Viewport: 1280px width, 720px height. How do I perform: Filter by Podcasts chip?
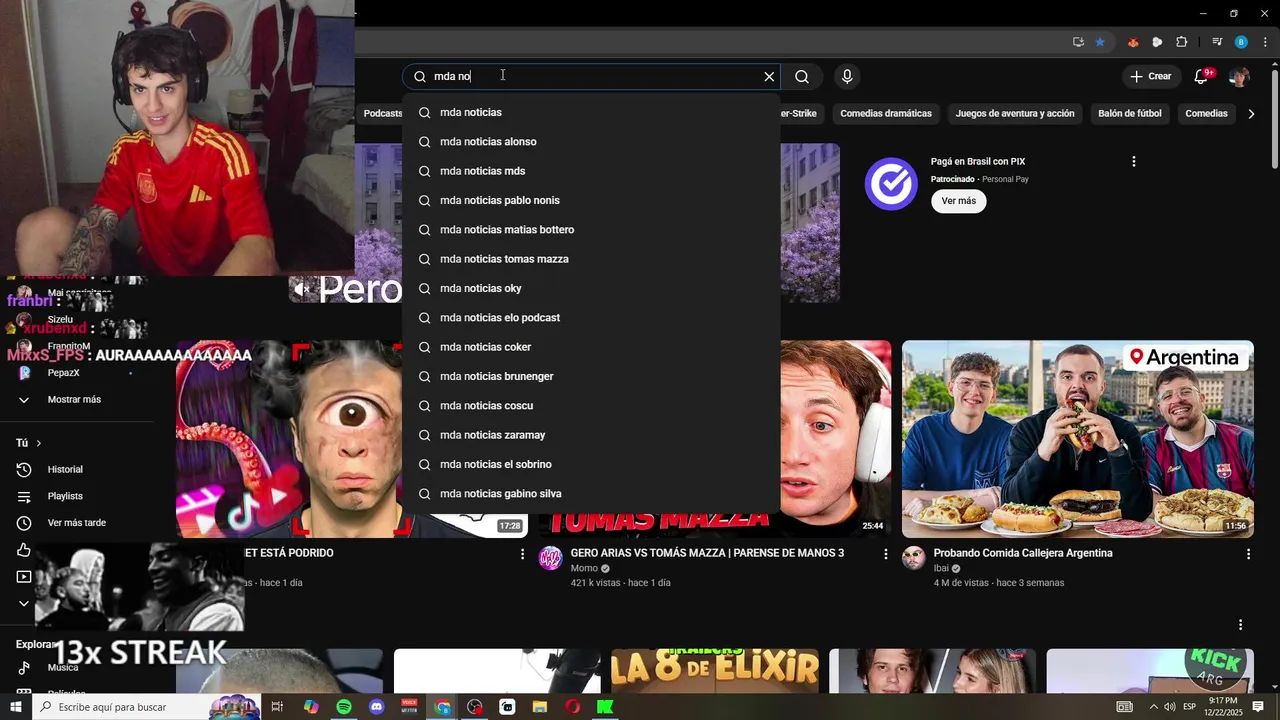381,114
